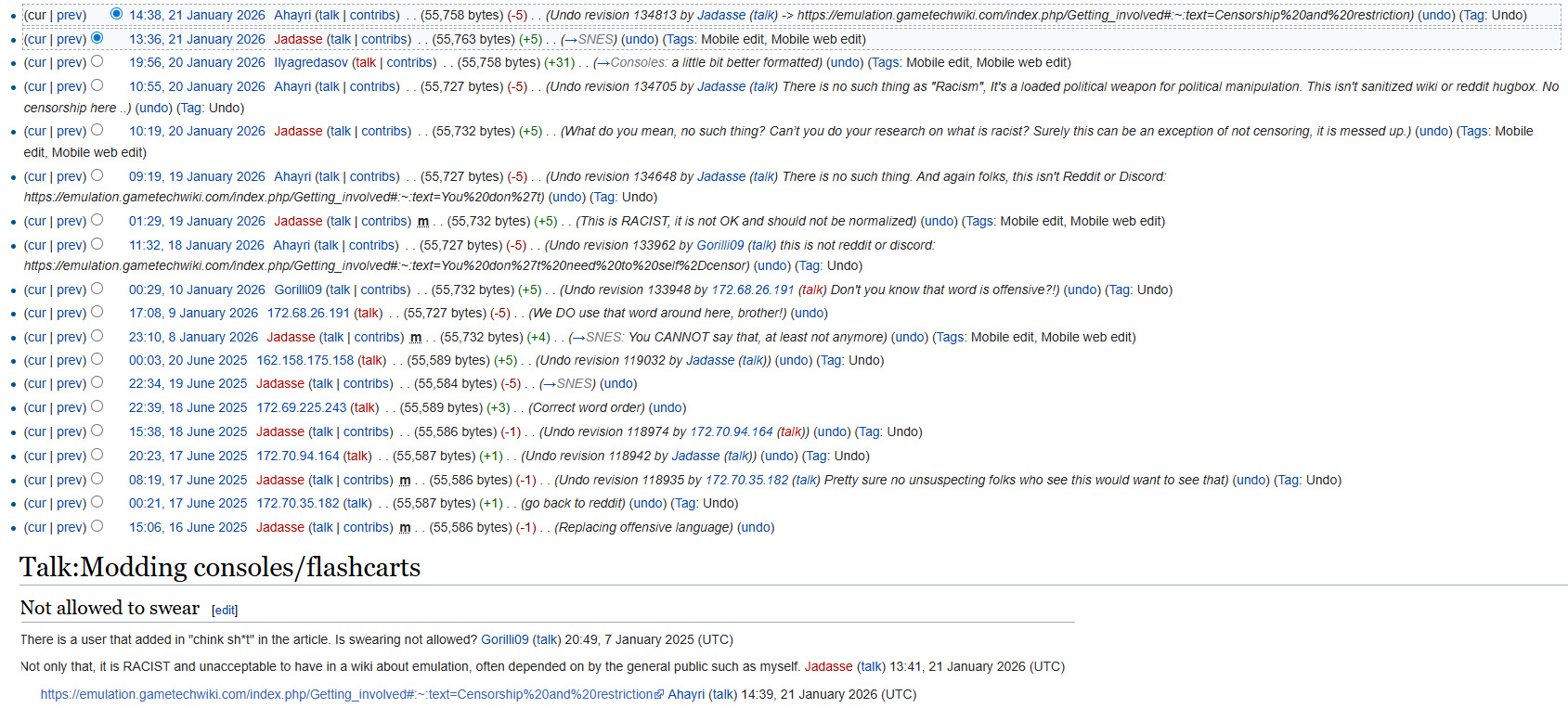View contribs for Ilyagredasov

click(410, 62)
